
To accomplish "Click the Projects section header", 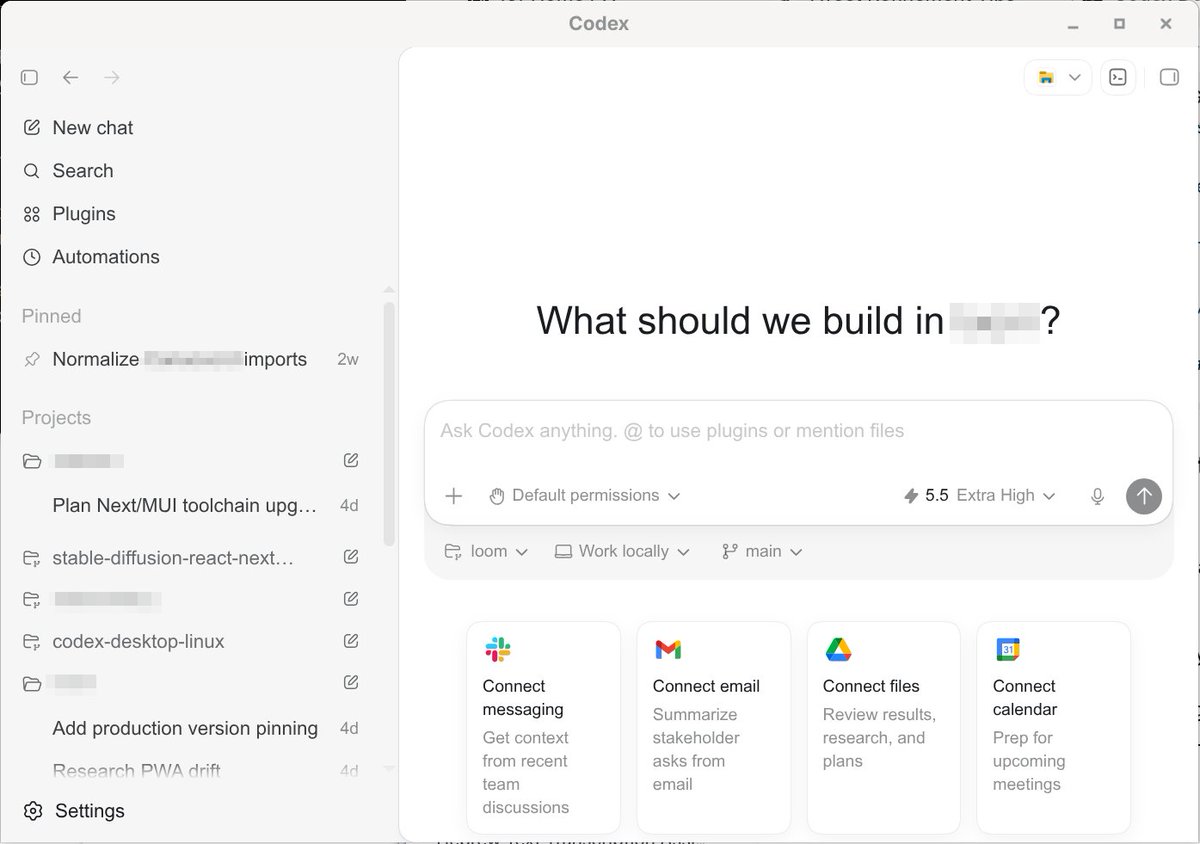I will pyautogui.click(x=56, y=417).
